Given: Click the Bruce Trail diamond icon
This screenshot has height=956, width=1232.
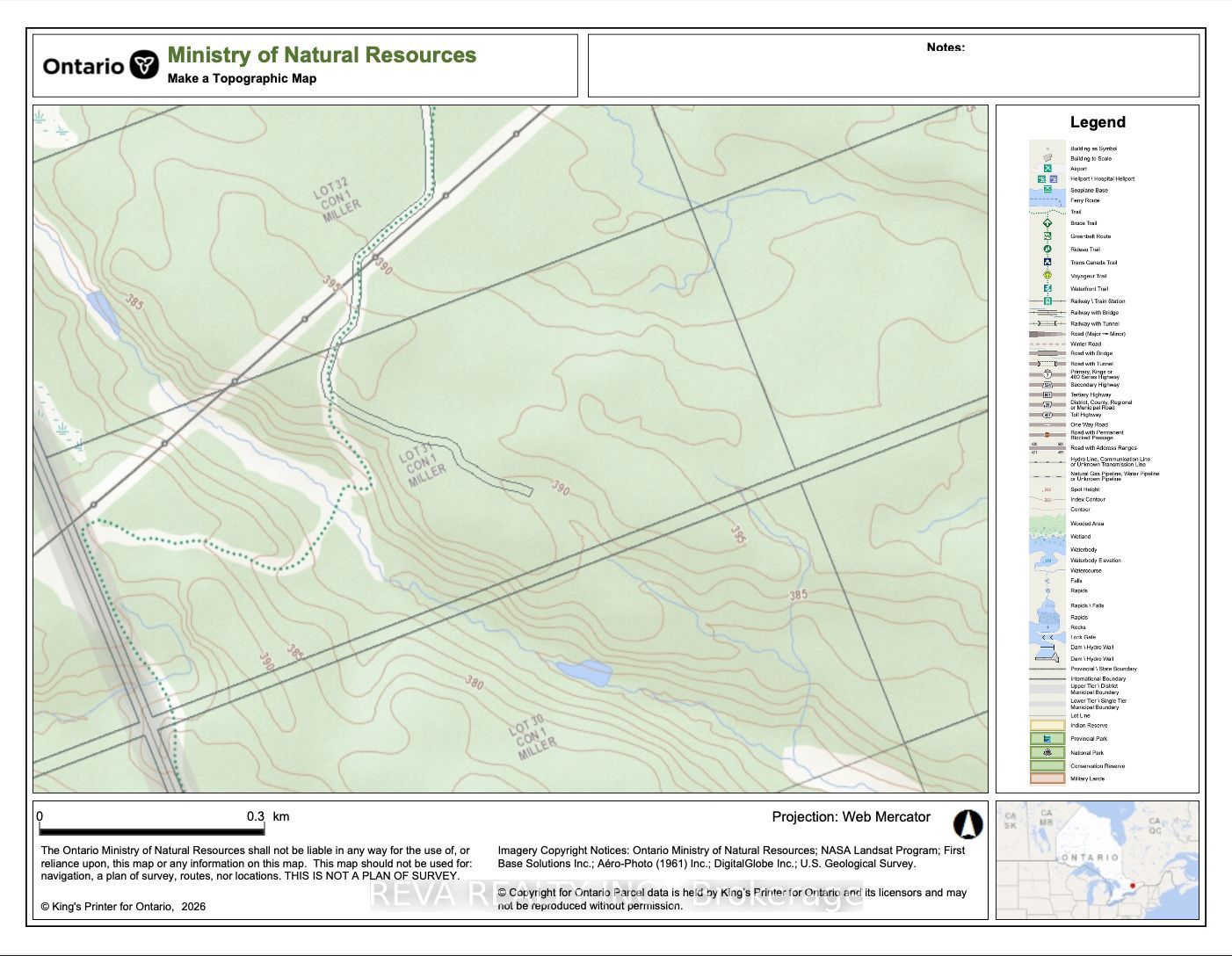Looking at the screenshot, I should (1047, 223).
